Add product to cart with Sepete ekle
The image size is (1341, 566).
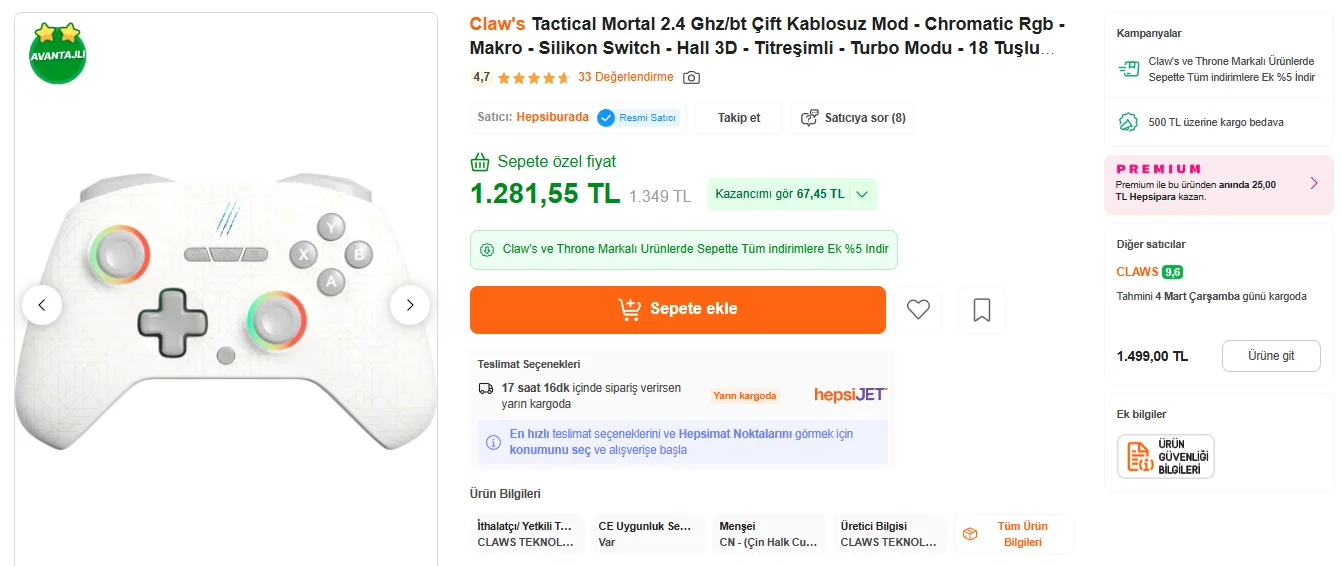[677, 309]
